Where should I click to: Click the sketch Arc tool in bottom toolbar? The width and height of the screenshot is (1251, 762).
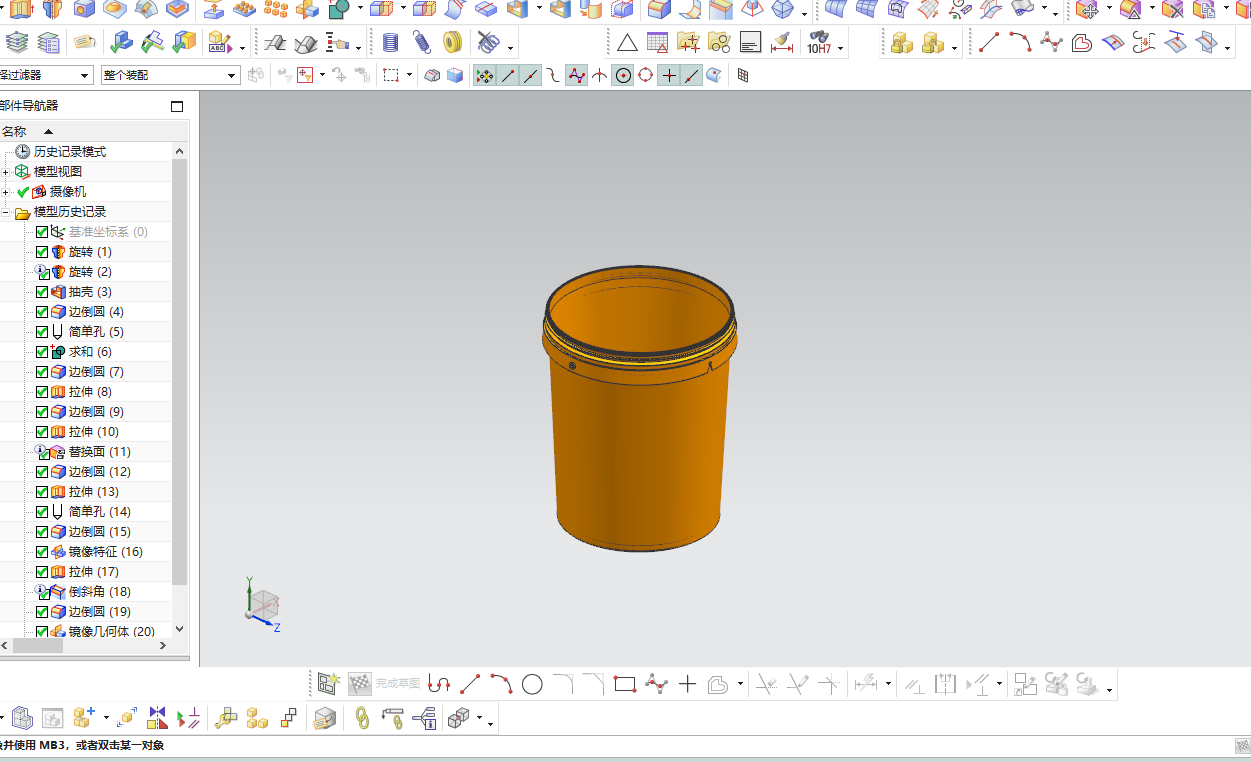(x=501, y=684)
